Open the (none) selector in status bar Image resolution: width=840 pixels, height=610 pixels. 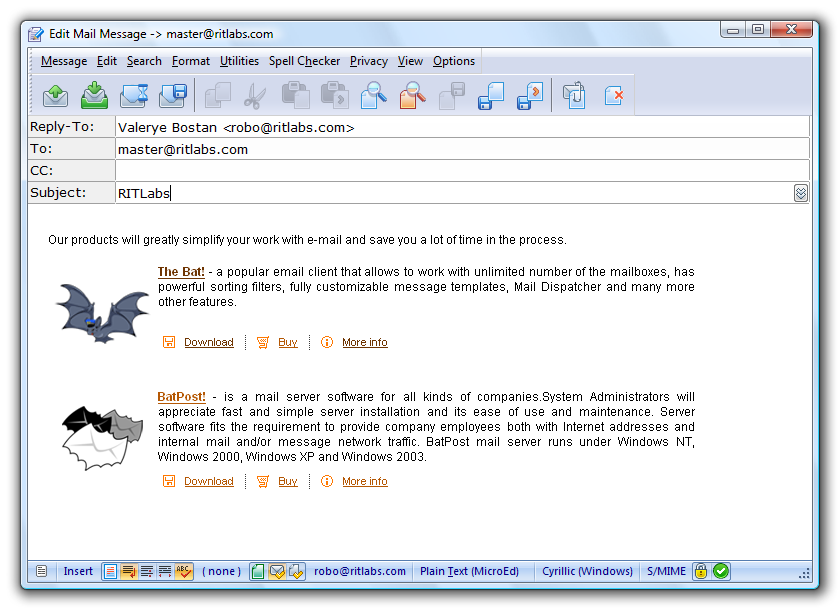pyautogui.click(x=221, y=571)
